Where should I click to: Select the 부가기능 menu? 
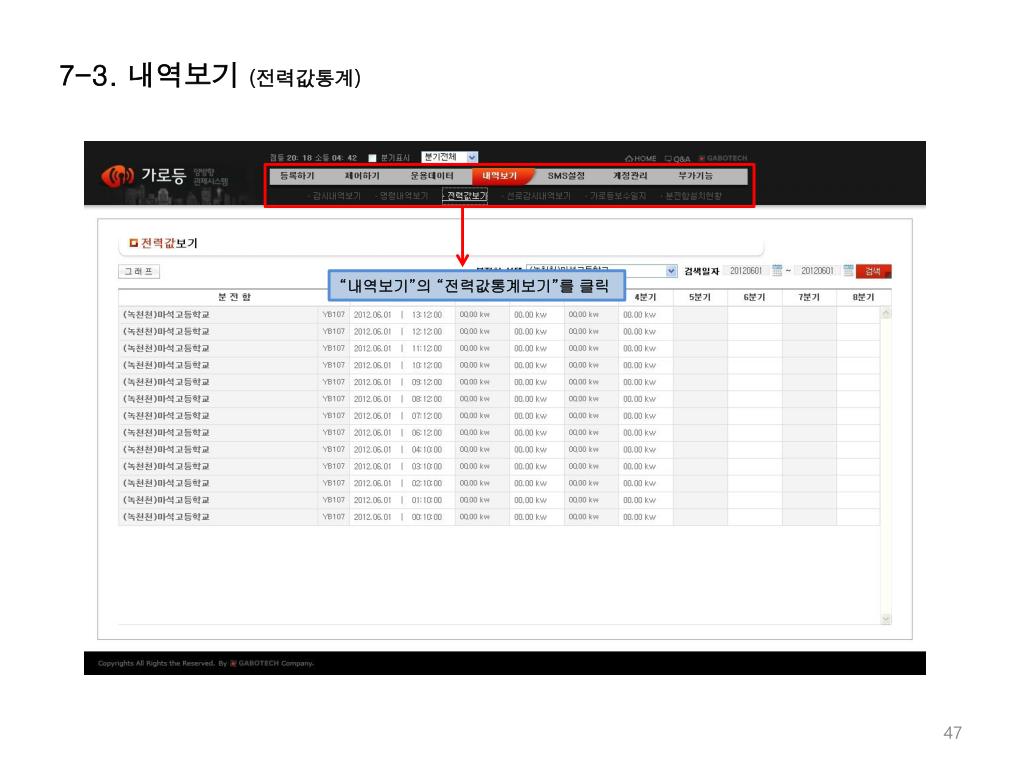tap(695, 176)
